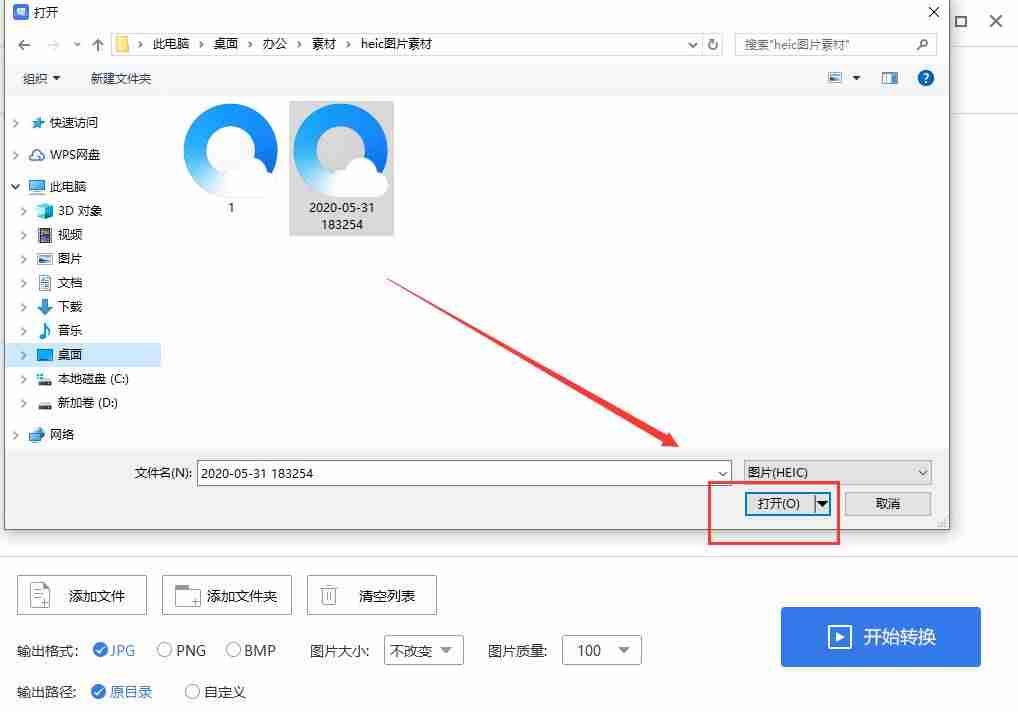Open the 文件名 dropdown arrow
This screenshot has height=712, width=1018.
(722, 473)
